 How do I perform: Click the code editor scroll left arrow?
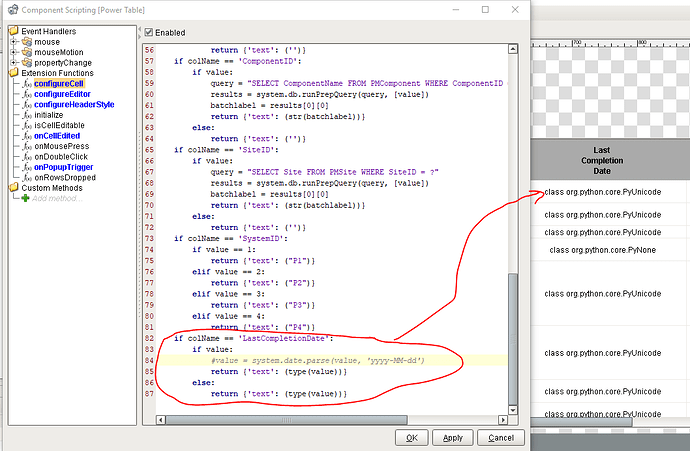[x=161, y=420]
